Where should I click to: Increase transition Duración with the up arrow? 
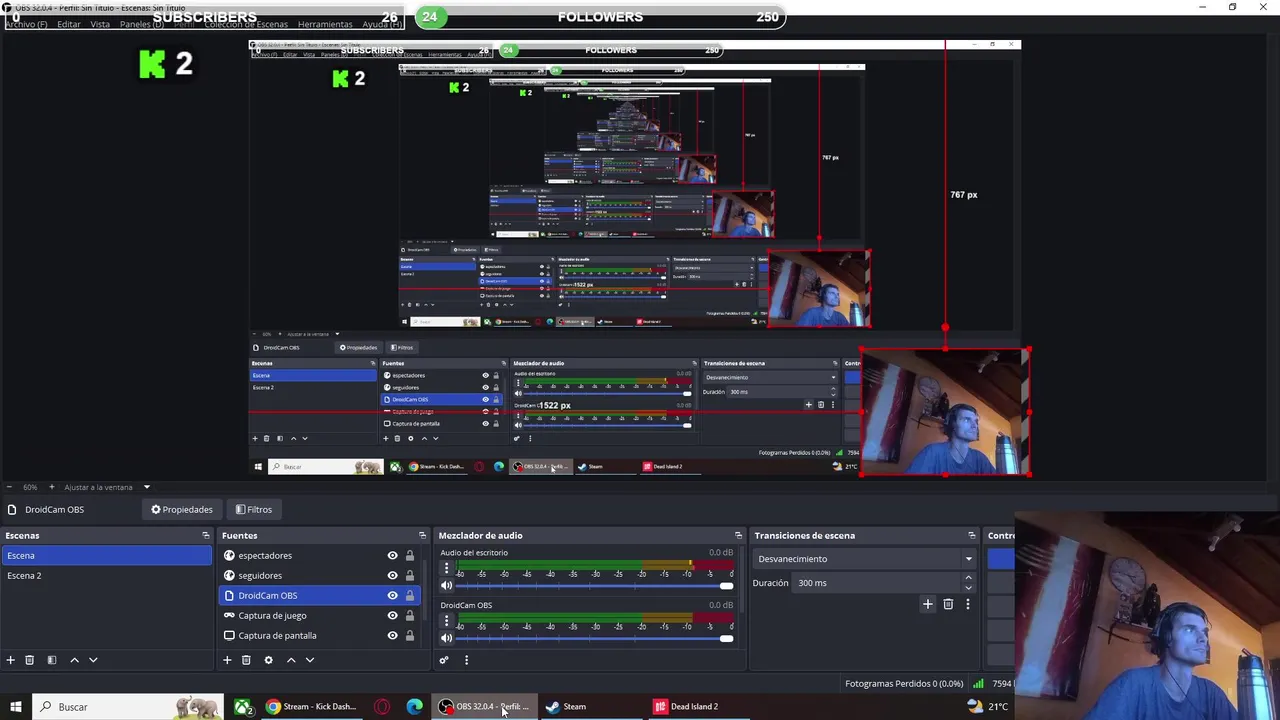(968, 578)
